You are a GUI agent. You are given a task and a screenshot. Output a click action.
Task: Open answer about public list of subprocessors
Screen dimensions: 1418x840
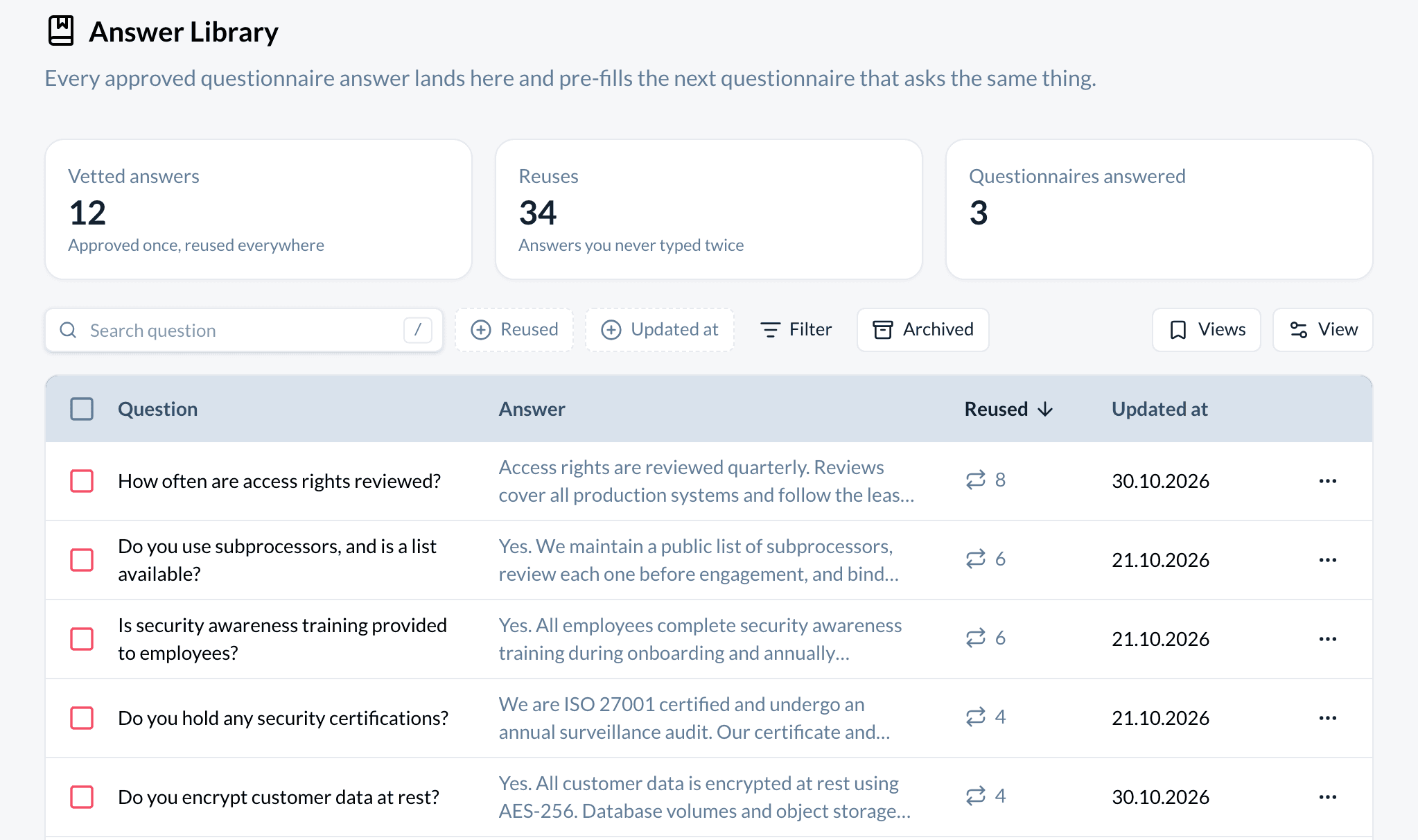699,560
